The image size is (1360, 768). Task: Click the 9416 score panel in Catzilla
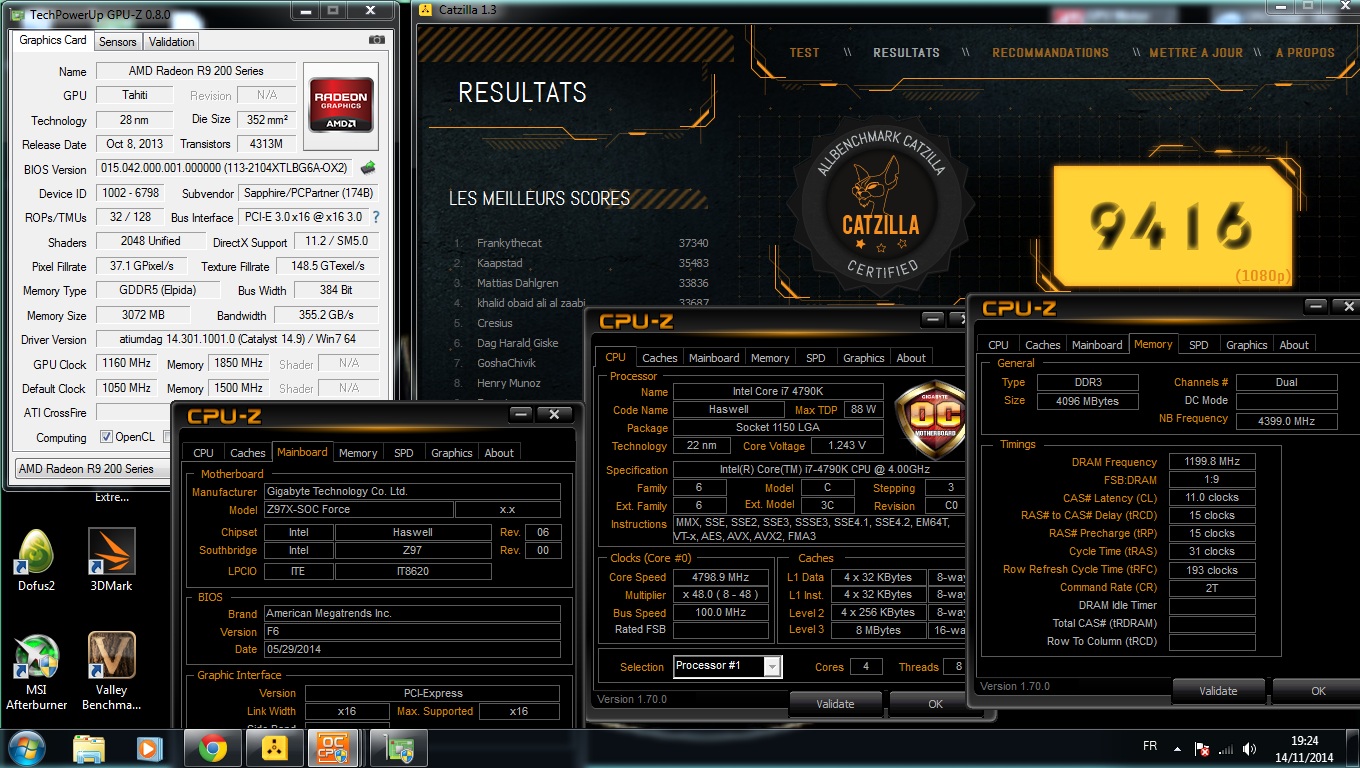tap(1171, 225)
